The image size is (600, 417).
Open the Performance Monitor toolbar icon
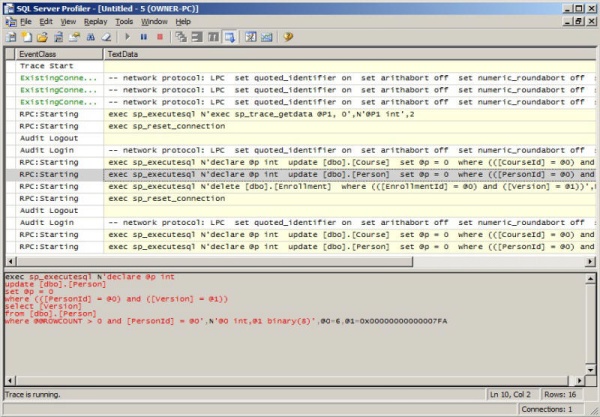coord(267,37)
